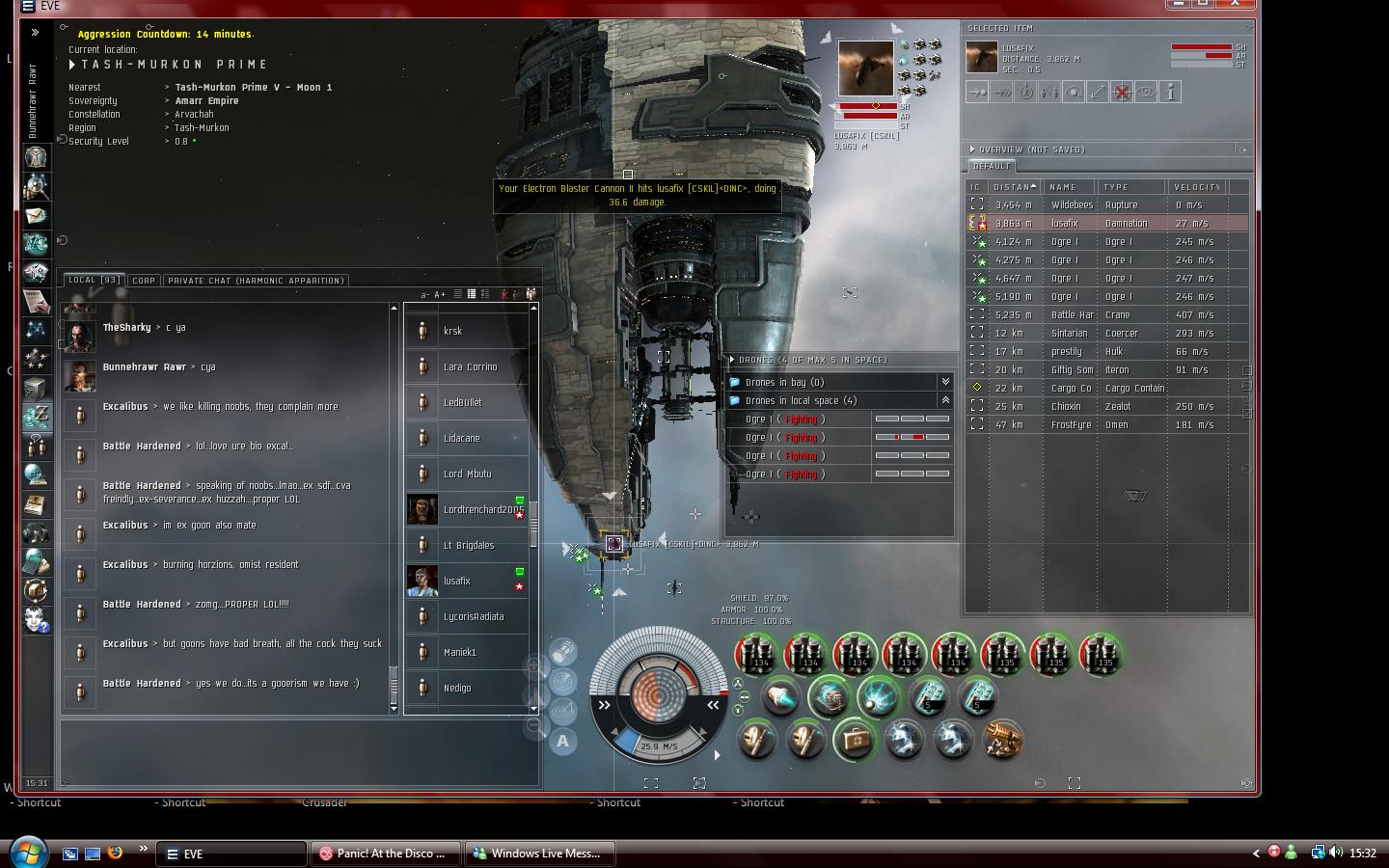Select the locked target lusafix portrait

[x=865, y=68]
